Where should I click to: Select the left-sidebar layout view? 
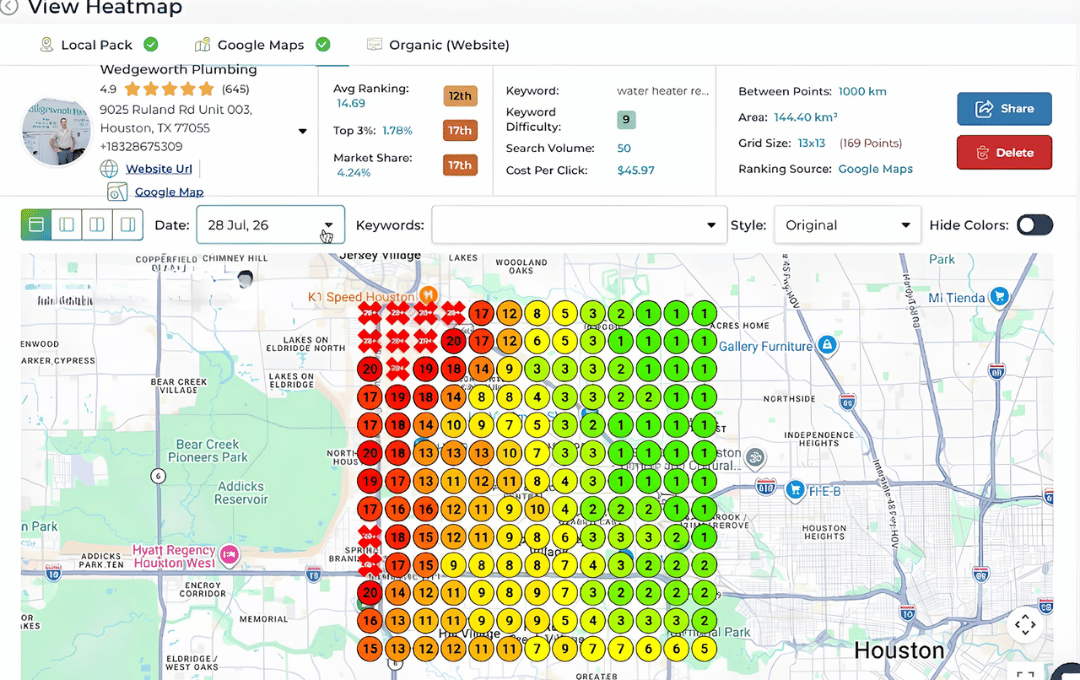pyautogui.click(x=67, y=225)
